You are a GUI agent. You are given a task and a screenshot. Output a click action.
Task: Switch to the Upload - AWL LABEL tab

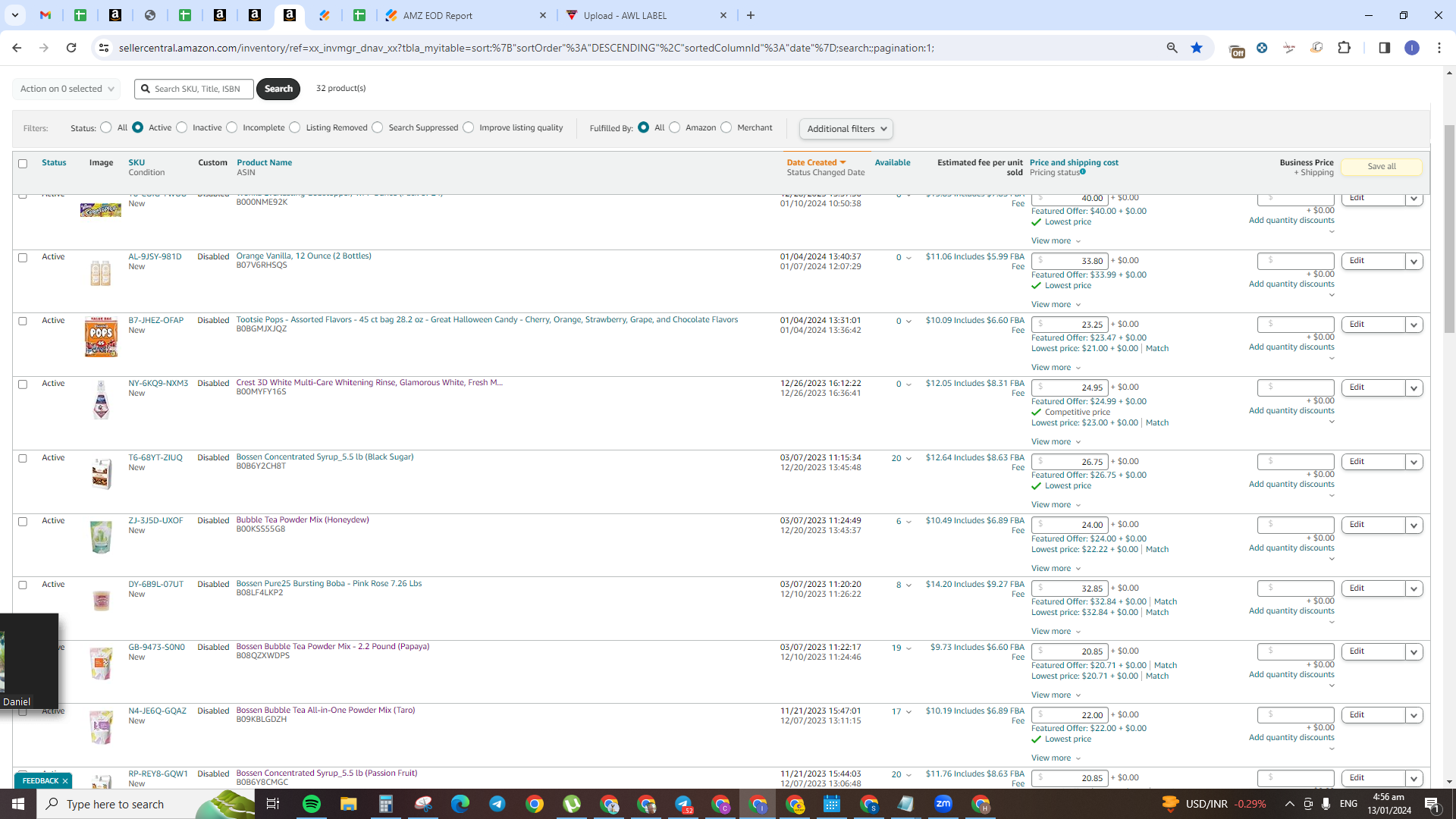click(646, 15)
